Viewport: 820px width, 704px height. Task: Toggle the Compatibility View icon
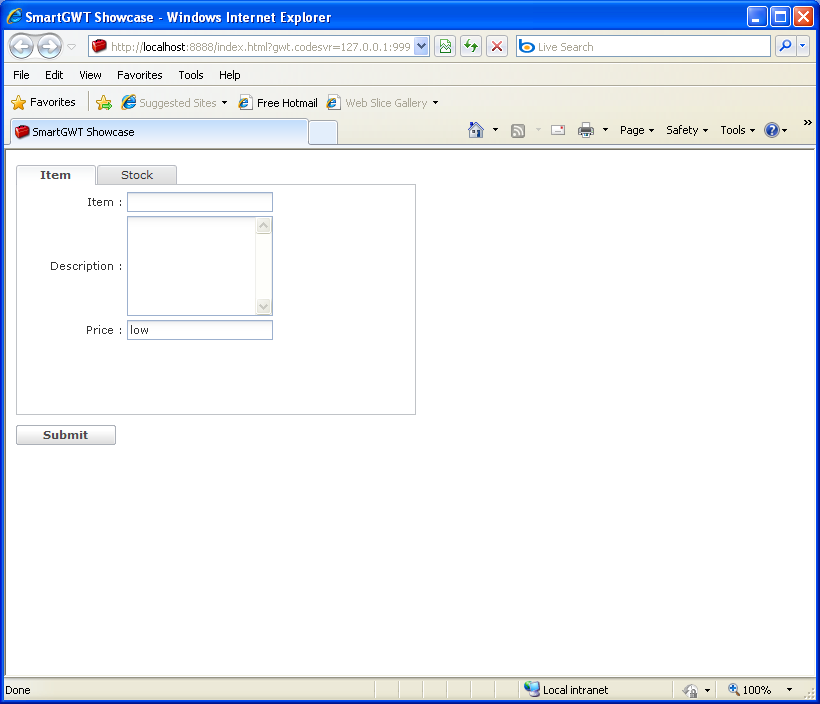pos(445,47)
